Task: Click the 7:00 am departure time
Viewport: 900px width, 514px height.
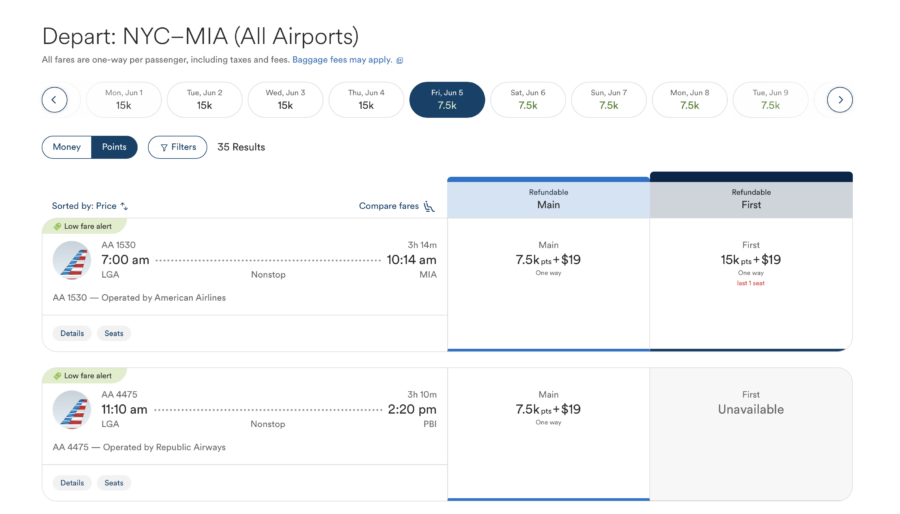Action: (125, 260)
